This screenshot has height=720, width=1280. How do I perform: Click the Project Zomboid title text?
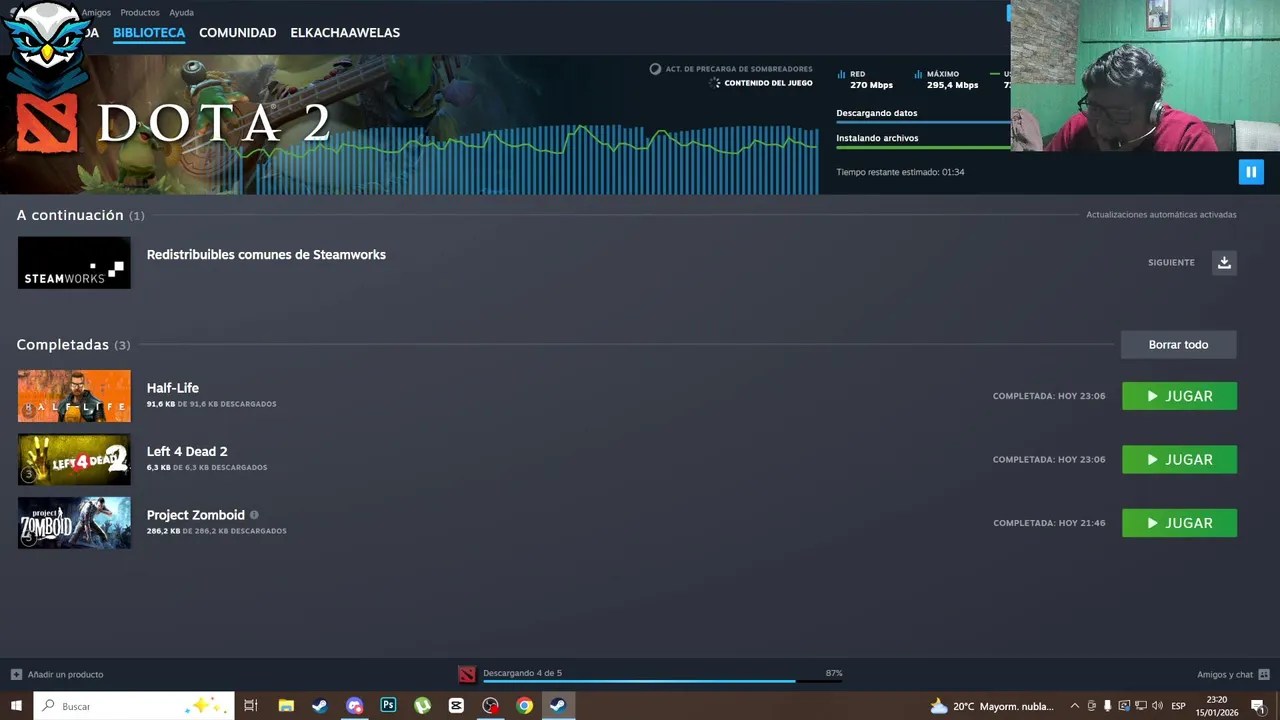pos(196,515)
